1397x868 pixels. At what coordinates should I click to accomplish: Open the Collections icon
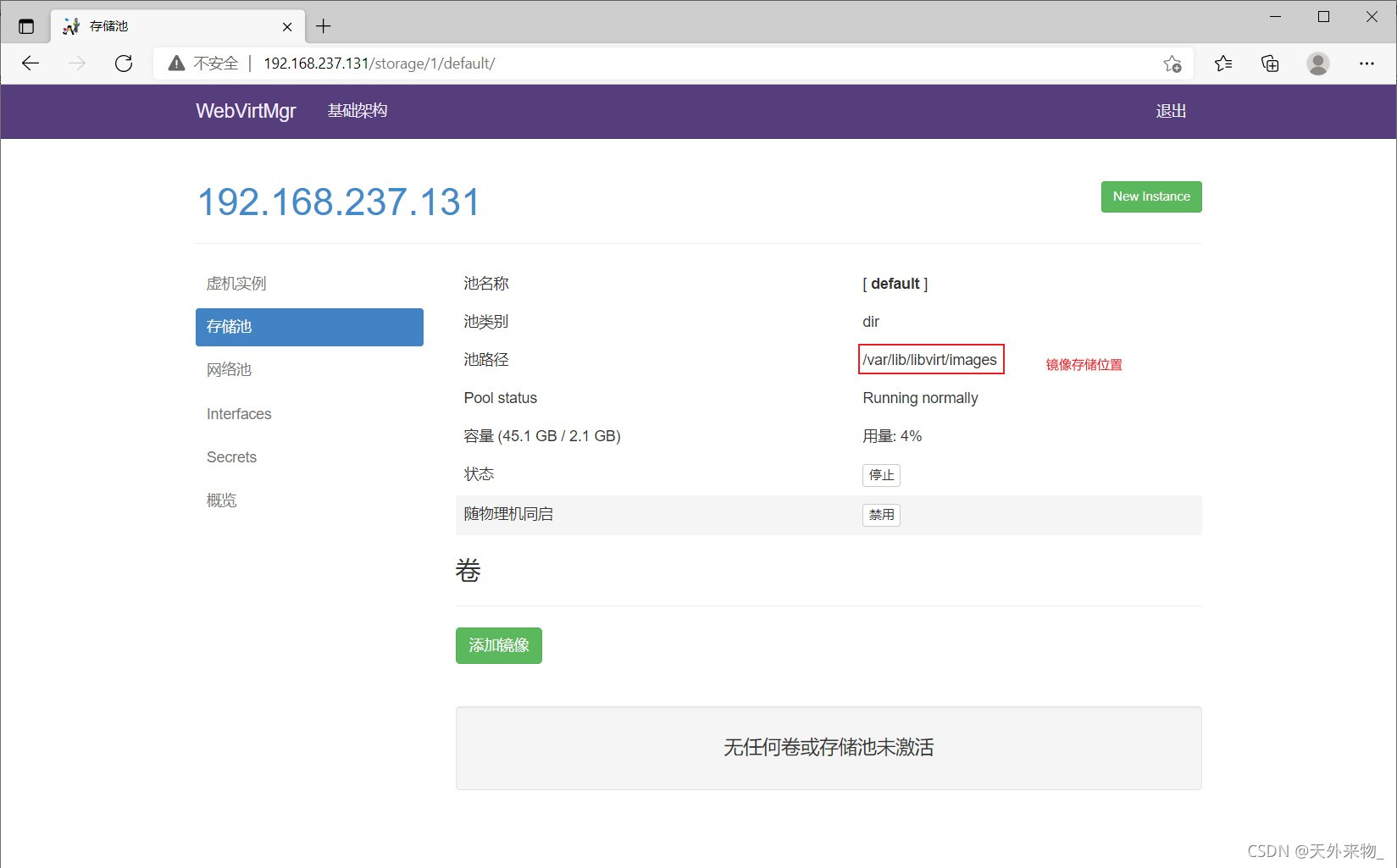(x=1270, y=64)
